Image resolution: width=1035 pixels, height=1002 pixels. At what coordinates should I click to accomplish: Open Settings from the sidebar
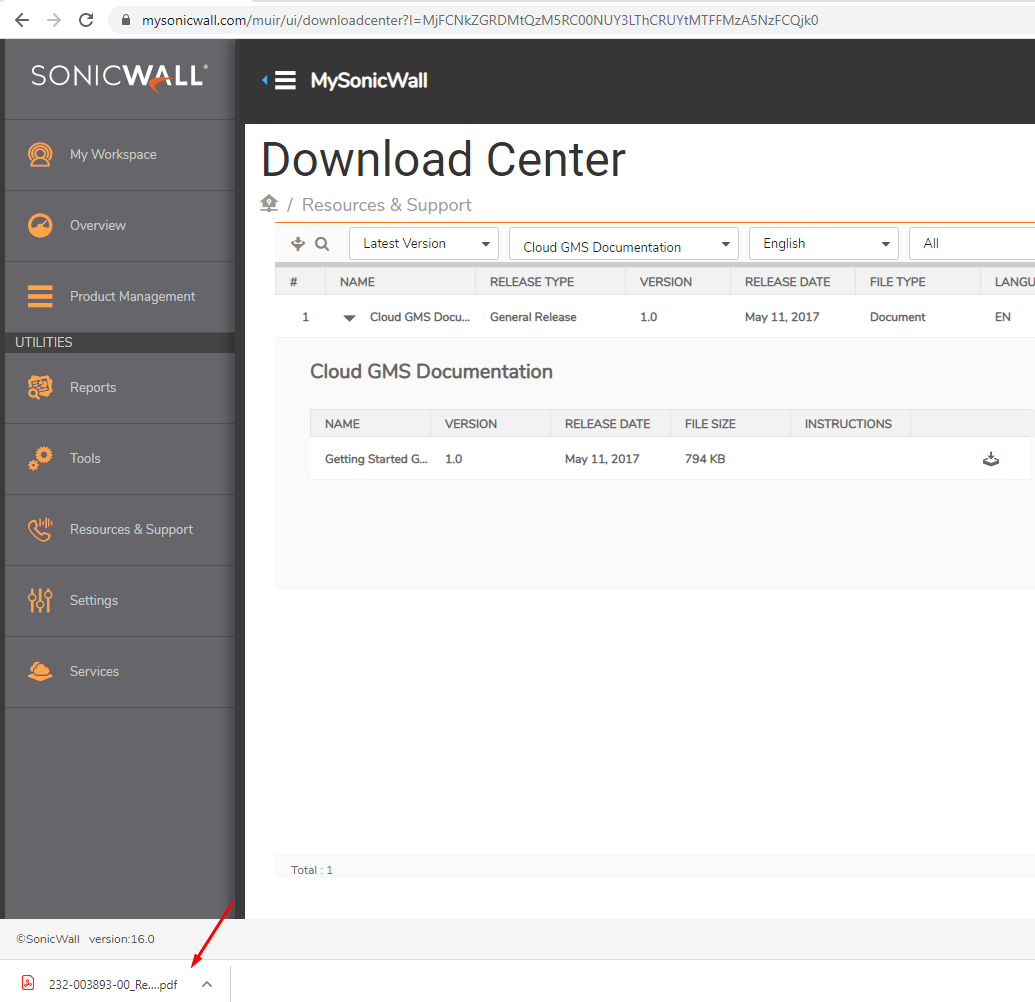tap(93, 600)
